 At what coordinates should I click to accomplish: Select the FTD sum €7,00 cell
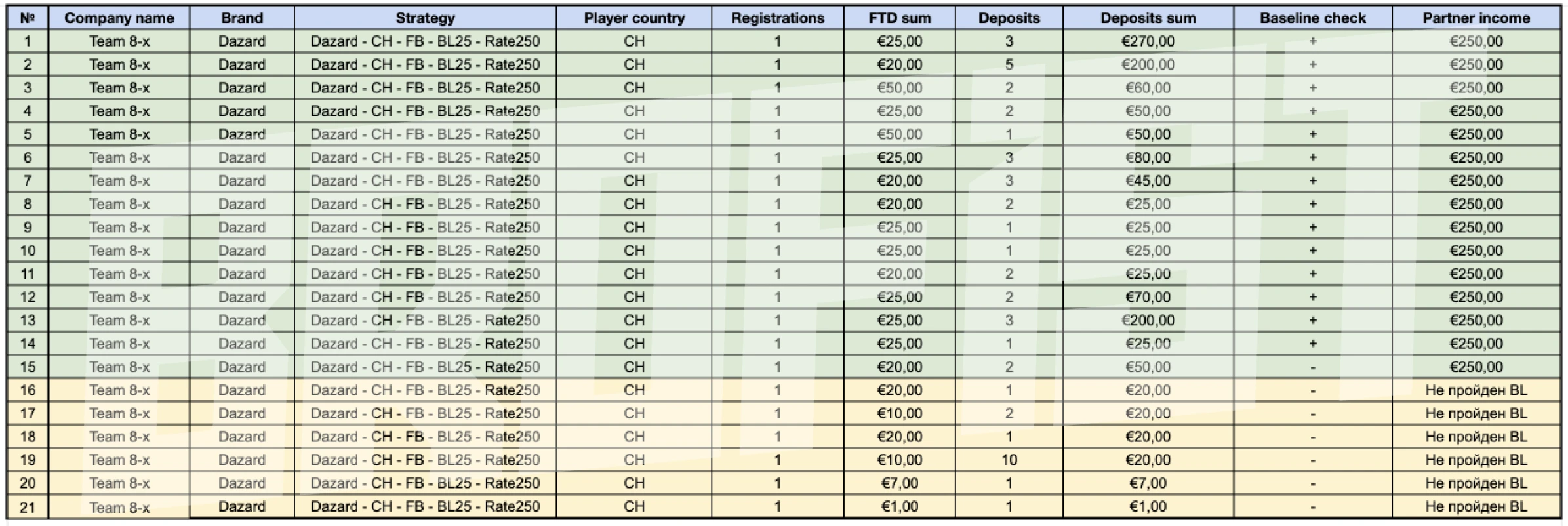(x=899, y=483)
